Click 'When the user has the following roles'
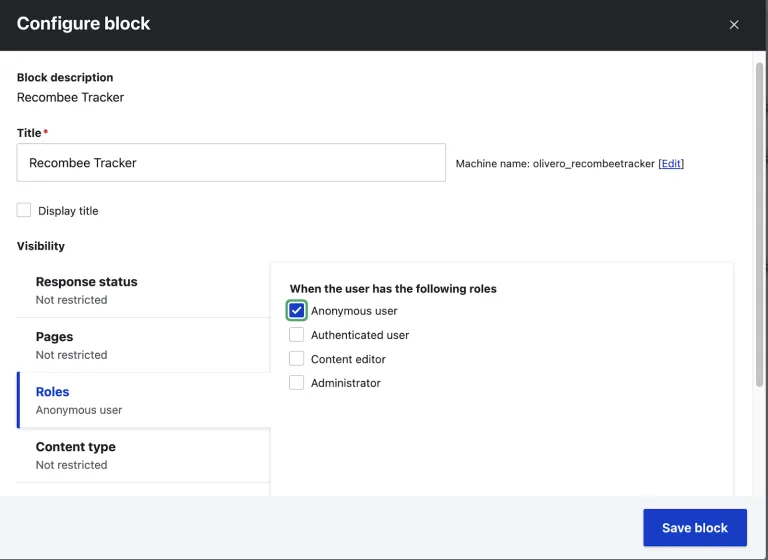 click(x=393, y=289)
